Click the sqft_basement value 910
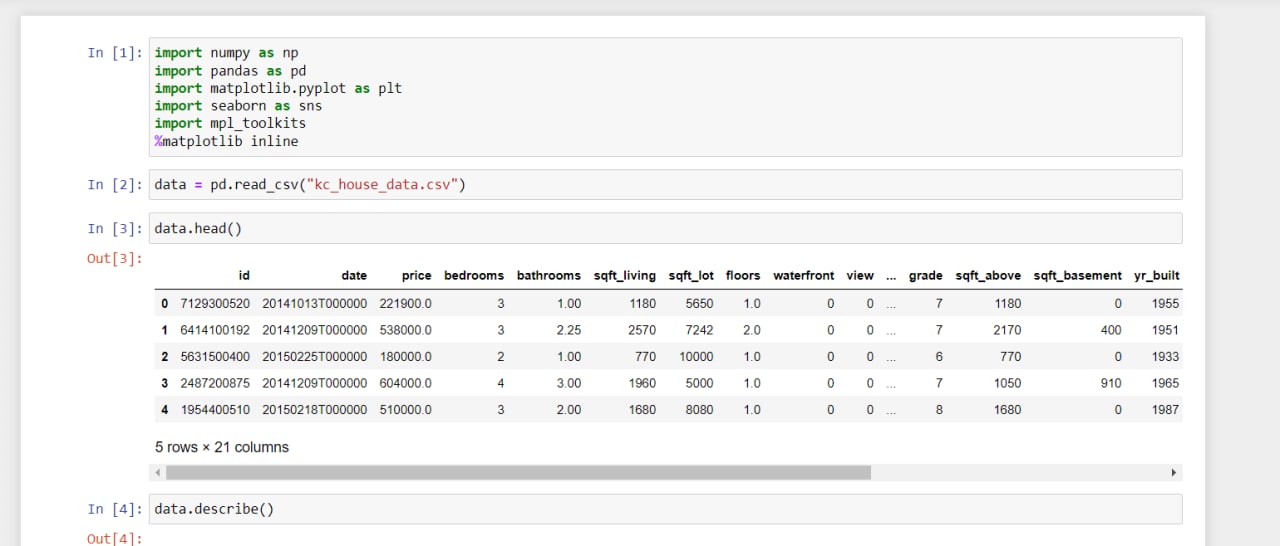The width and height of the screenshot is (1280, 546). pyautogui.click(x=1111, y=383)
